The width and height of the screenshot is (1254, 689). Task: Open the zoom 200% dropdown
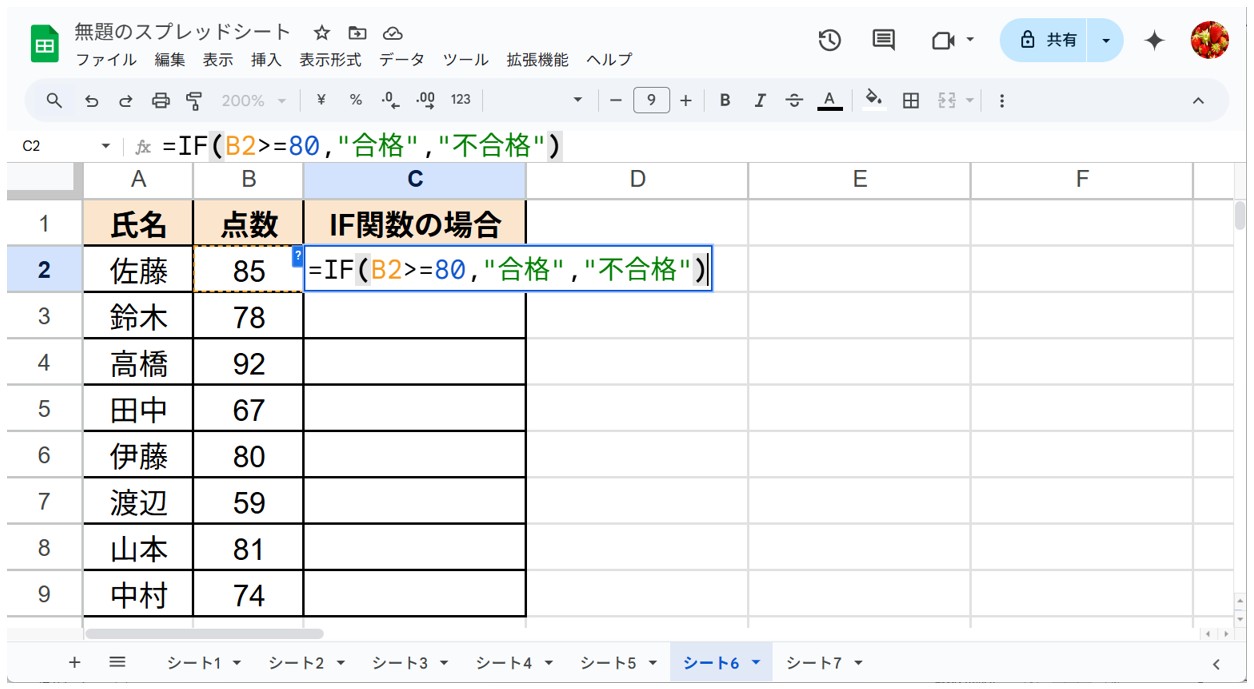pyautogui.click(x=255, y=100)
